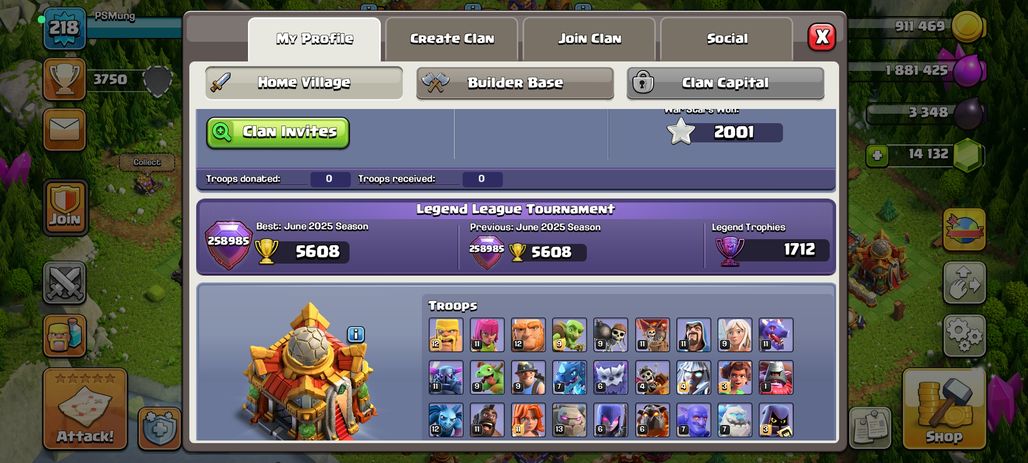Select the Builder Base view

coord(515,83)
